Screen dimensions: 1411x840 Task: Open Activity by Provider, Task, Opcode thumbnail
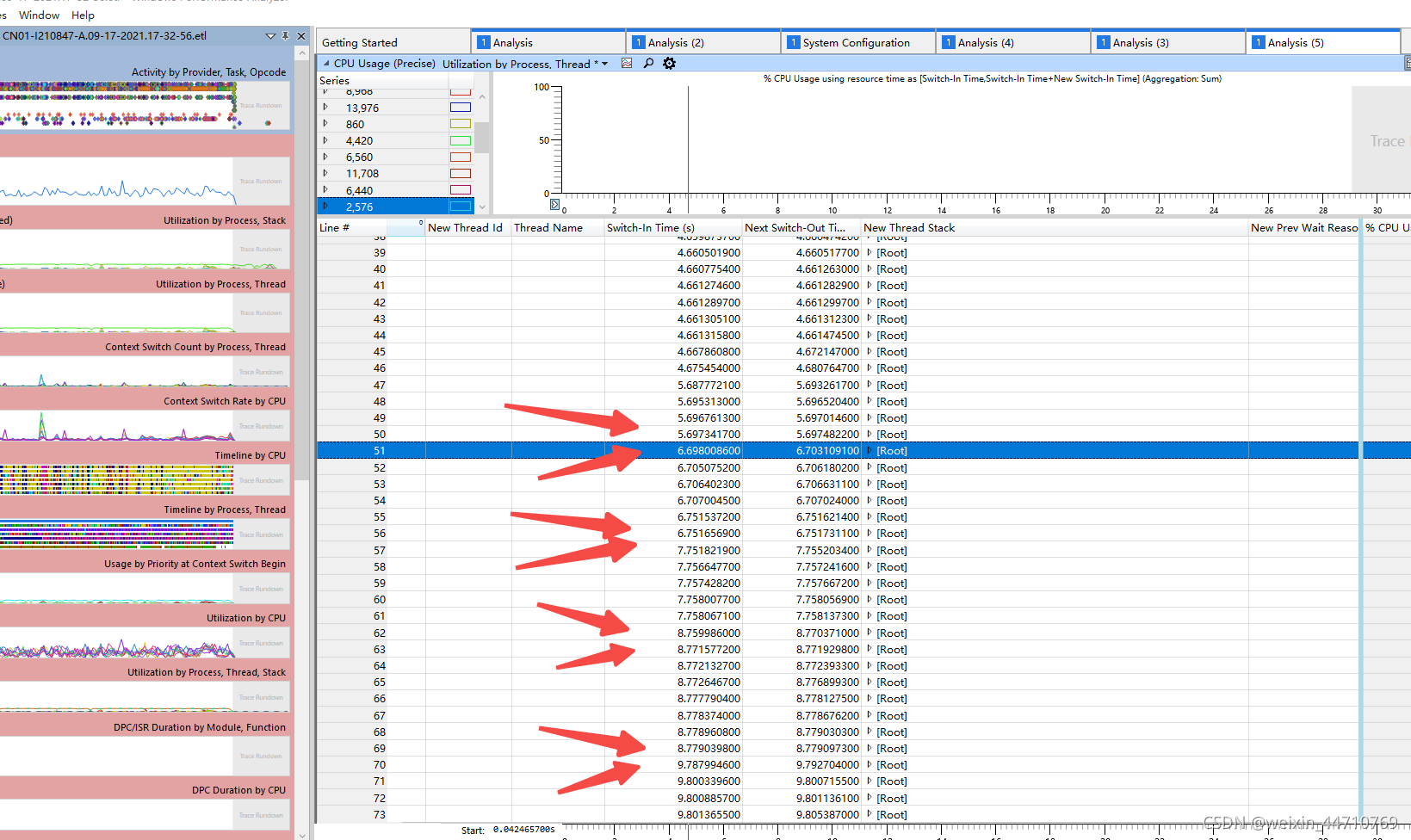pos(145,105)
